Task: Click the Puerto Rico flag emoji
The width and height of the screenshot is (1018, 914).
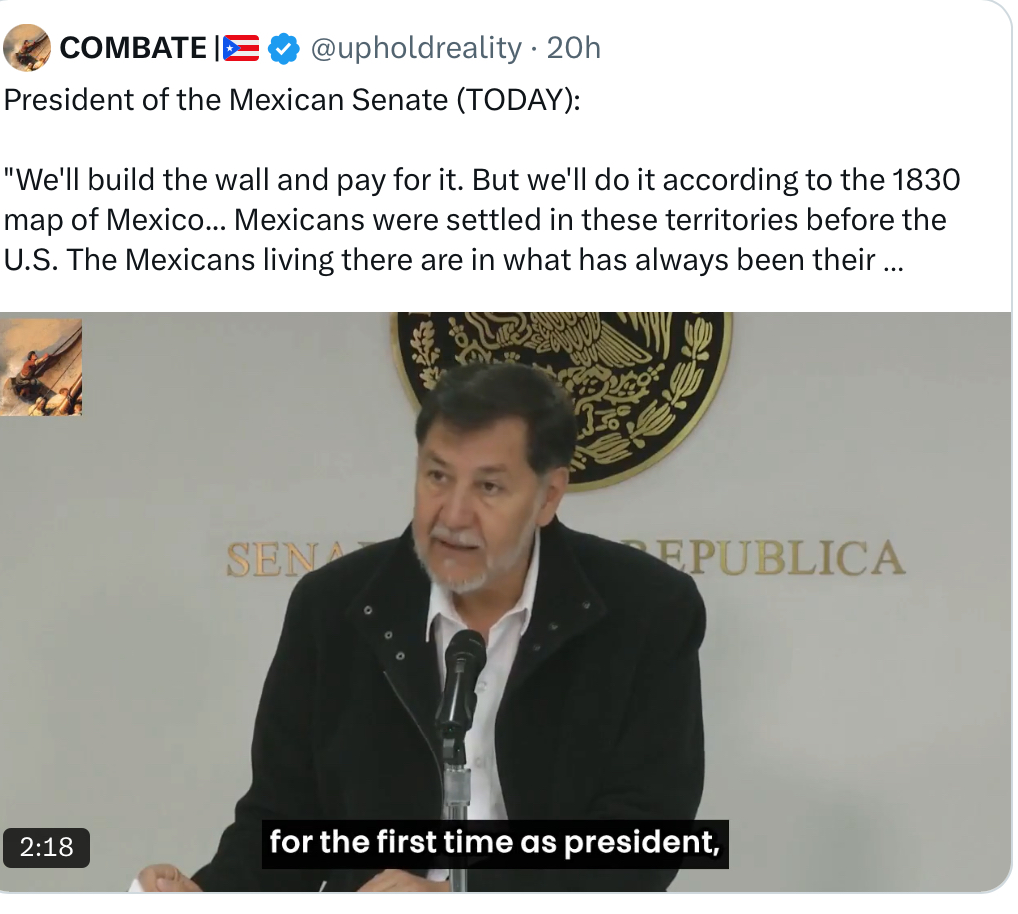Action: [x=241, y=48]
